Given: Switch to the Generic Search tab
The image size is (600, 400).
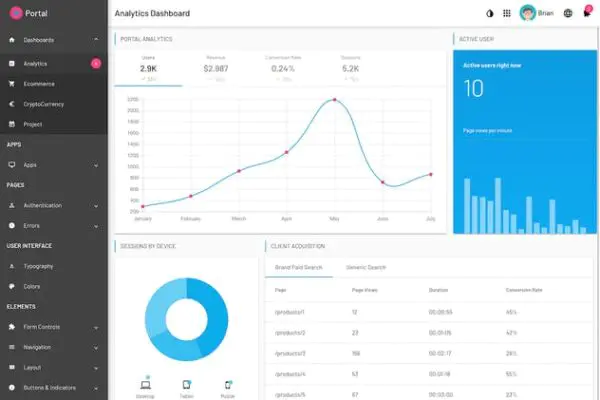Looking at the screenshot, I should [366, 267].
